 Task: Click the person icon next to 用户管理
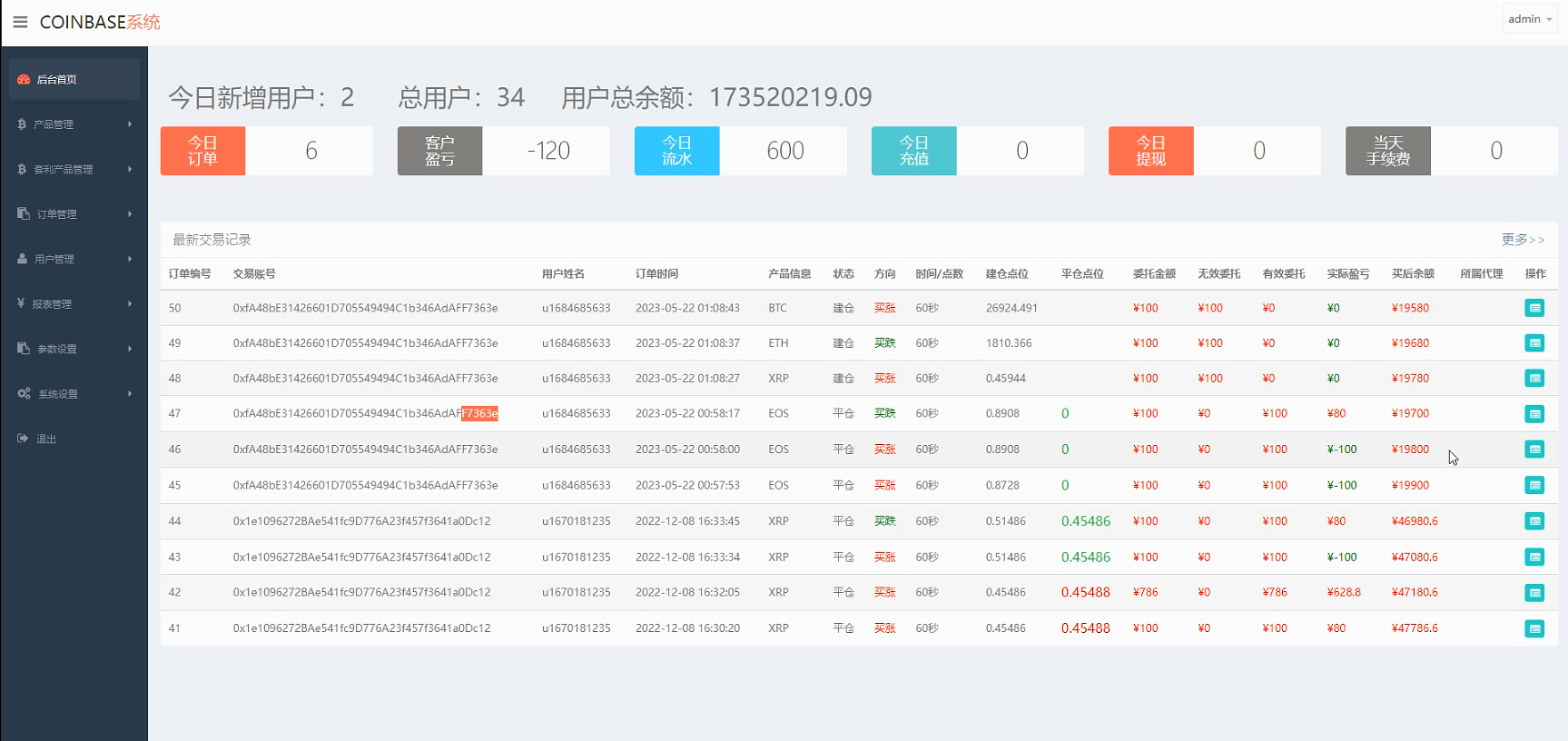point(23,259)
